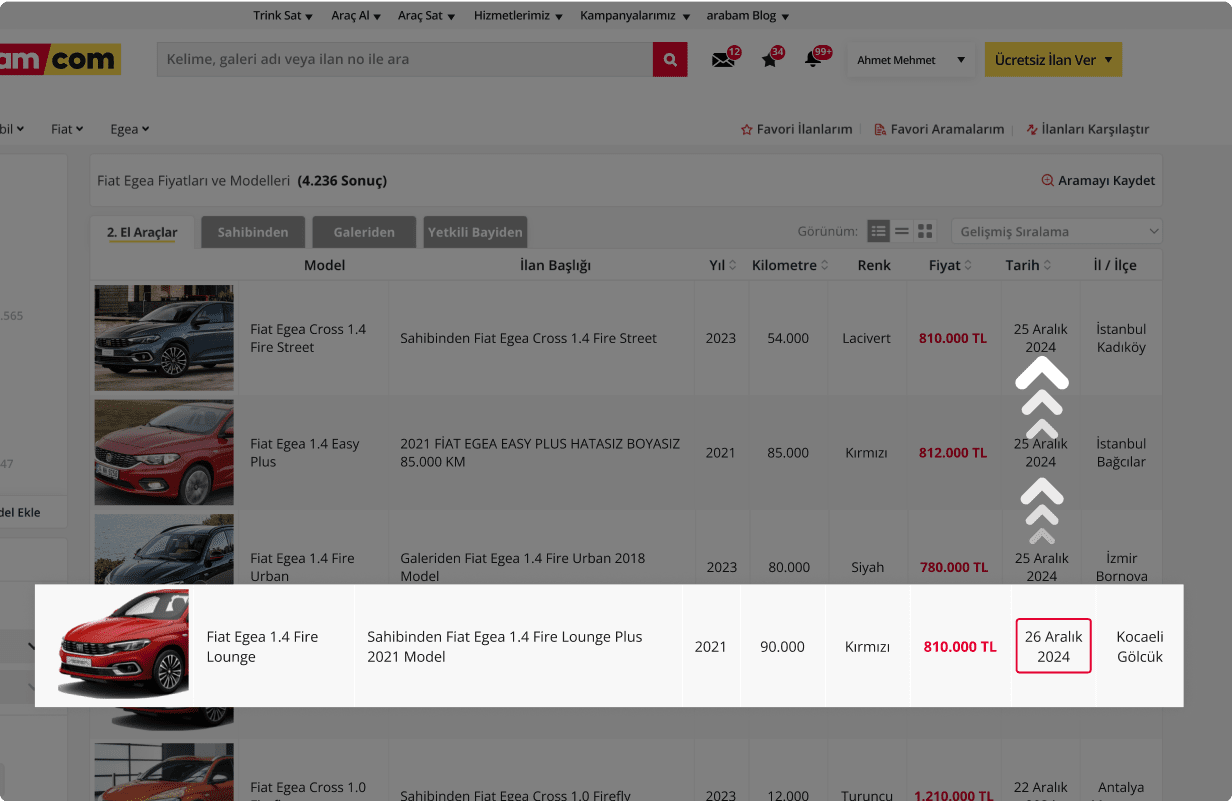Open Trink Sat menu

tap(283, 16)
